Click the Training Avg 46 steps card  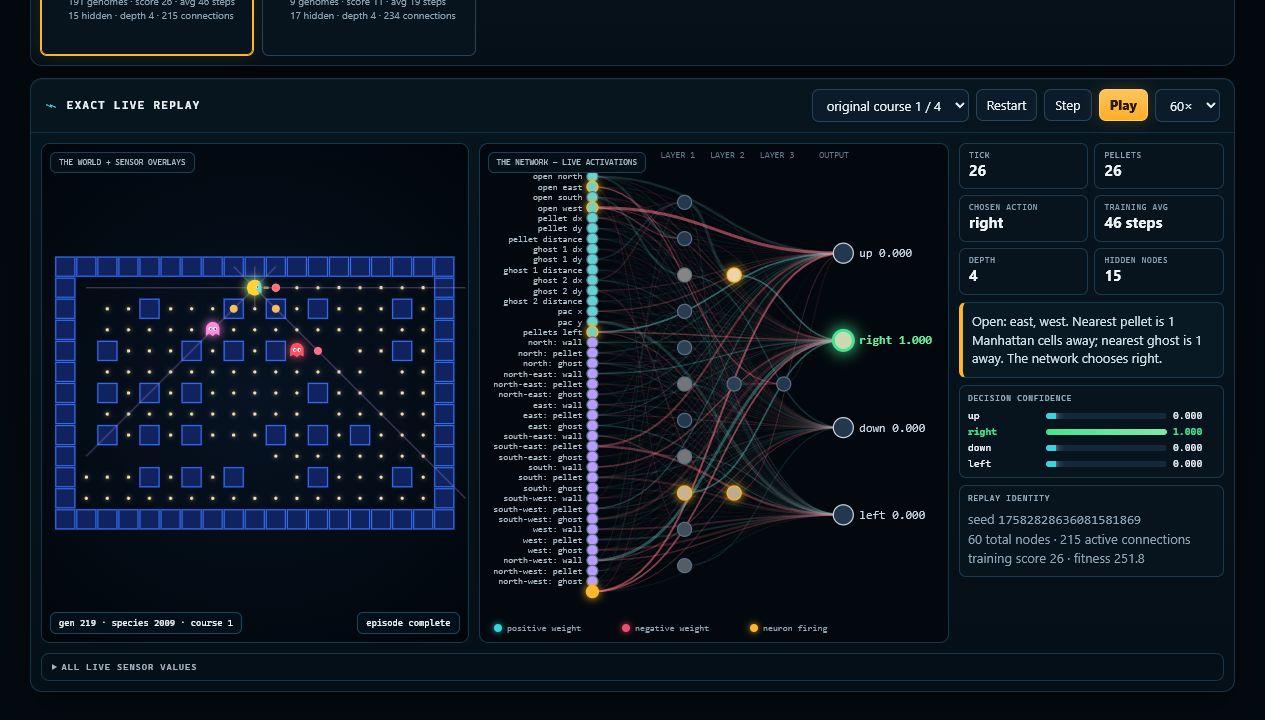click(x=1159, y=218)
